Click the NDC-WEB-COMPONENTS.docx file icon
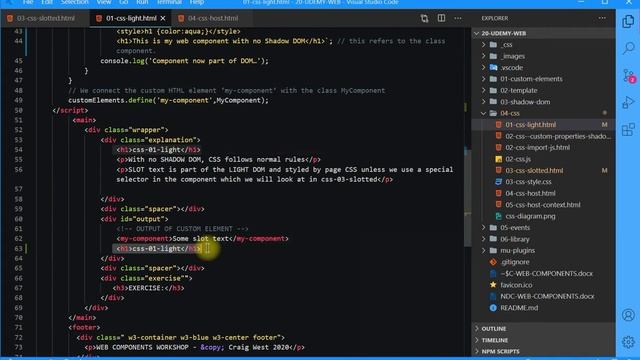The height and width of the screenshot is (360, 640). (x=493, y=296)
